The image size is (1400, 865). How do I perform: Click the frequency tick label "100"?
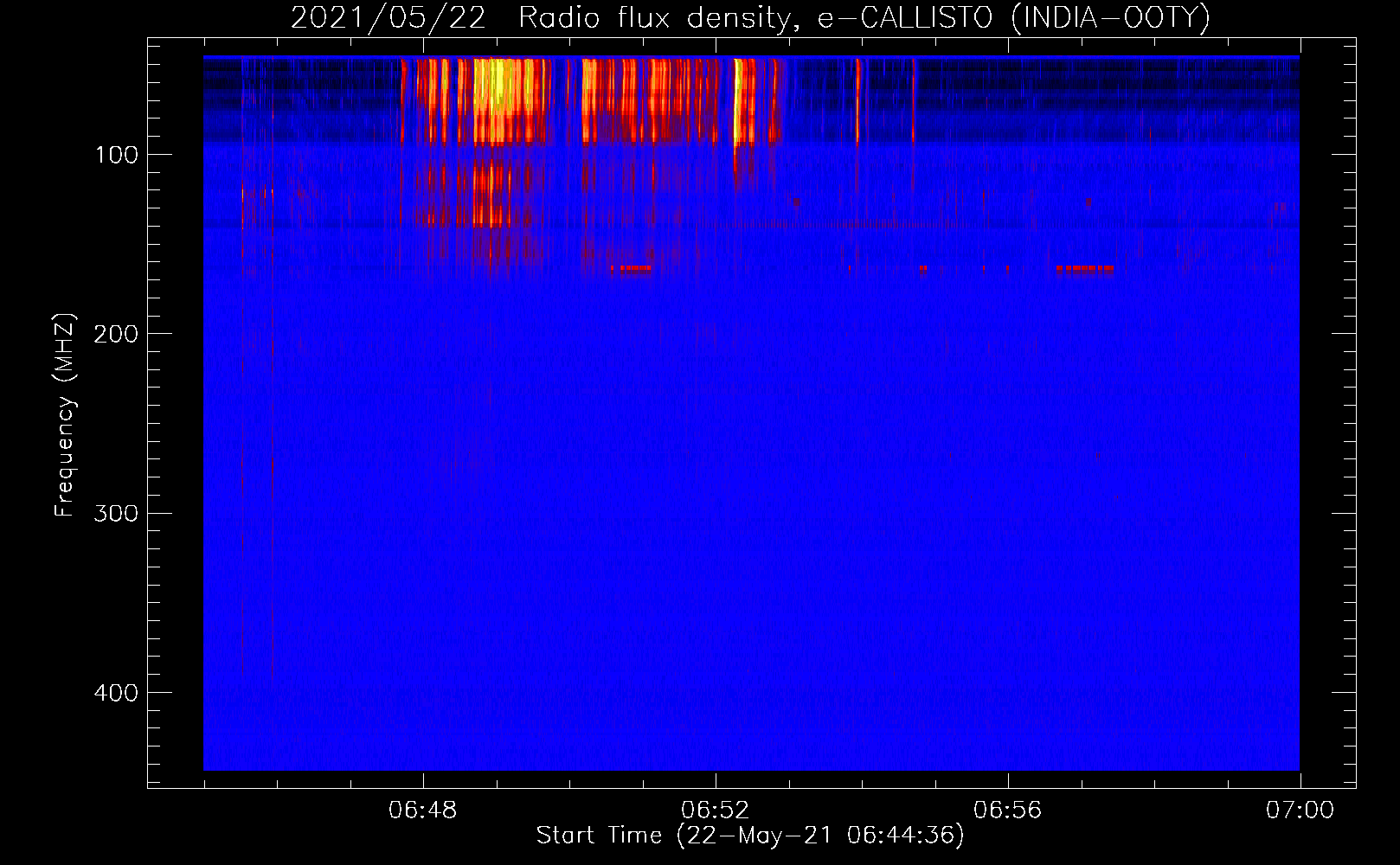point(116,156)
